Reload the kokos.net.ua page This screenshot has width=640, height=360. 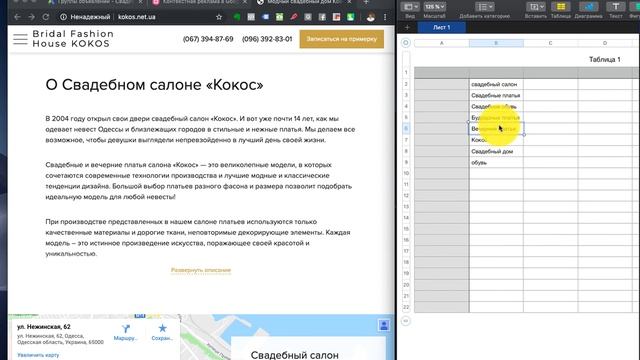pyautogui.click(x=46, y=17)
